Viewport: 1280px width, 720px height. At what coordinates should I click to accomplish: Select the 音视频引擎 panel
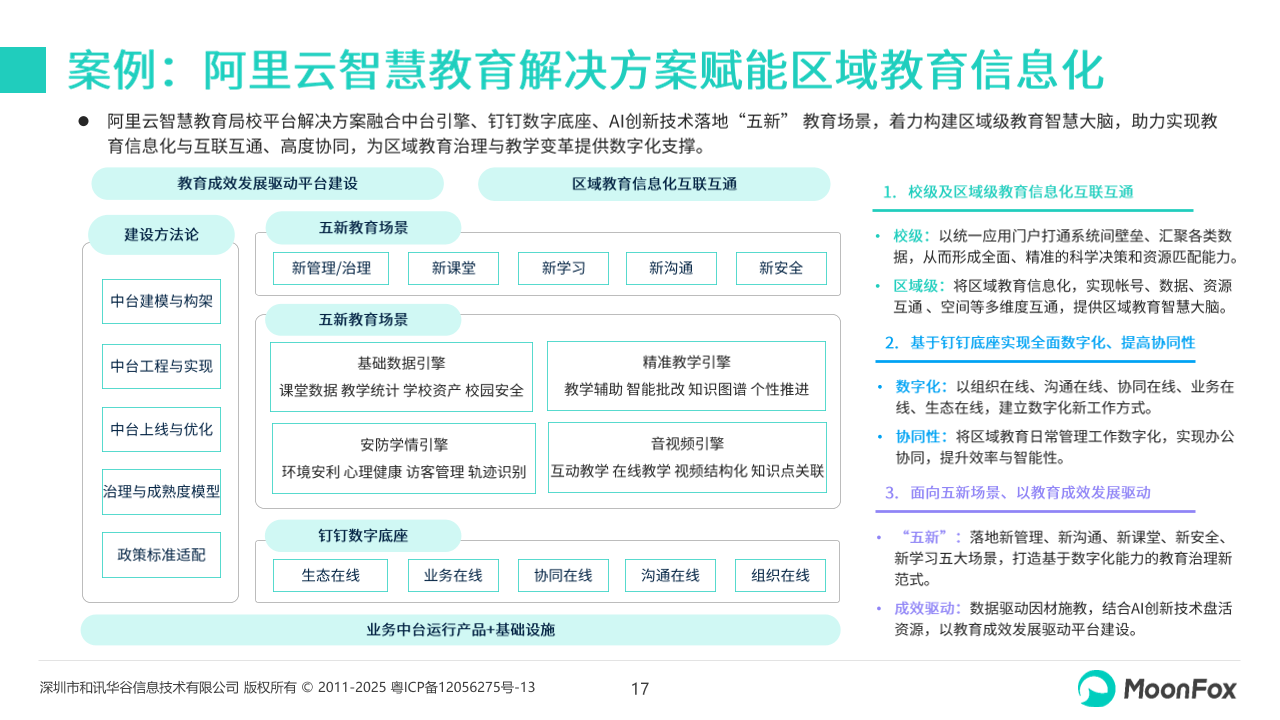[687, 458]
